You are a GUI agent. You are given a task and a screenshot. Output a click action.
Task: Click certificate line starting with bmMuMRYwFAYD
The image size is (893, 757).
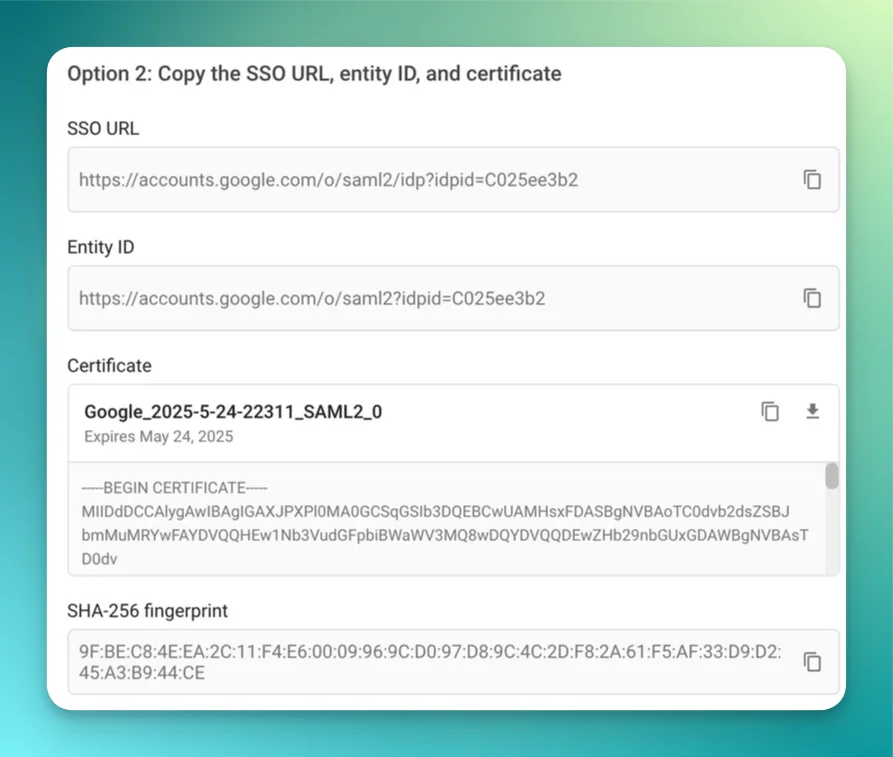tap(445, 535)
